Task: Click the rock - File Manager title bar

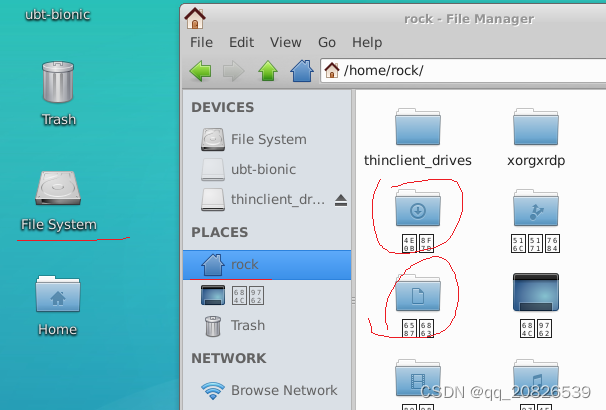Action: (x=468, y=19)
